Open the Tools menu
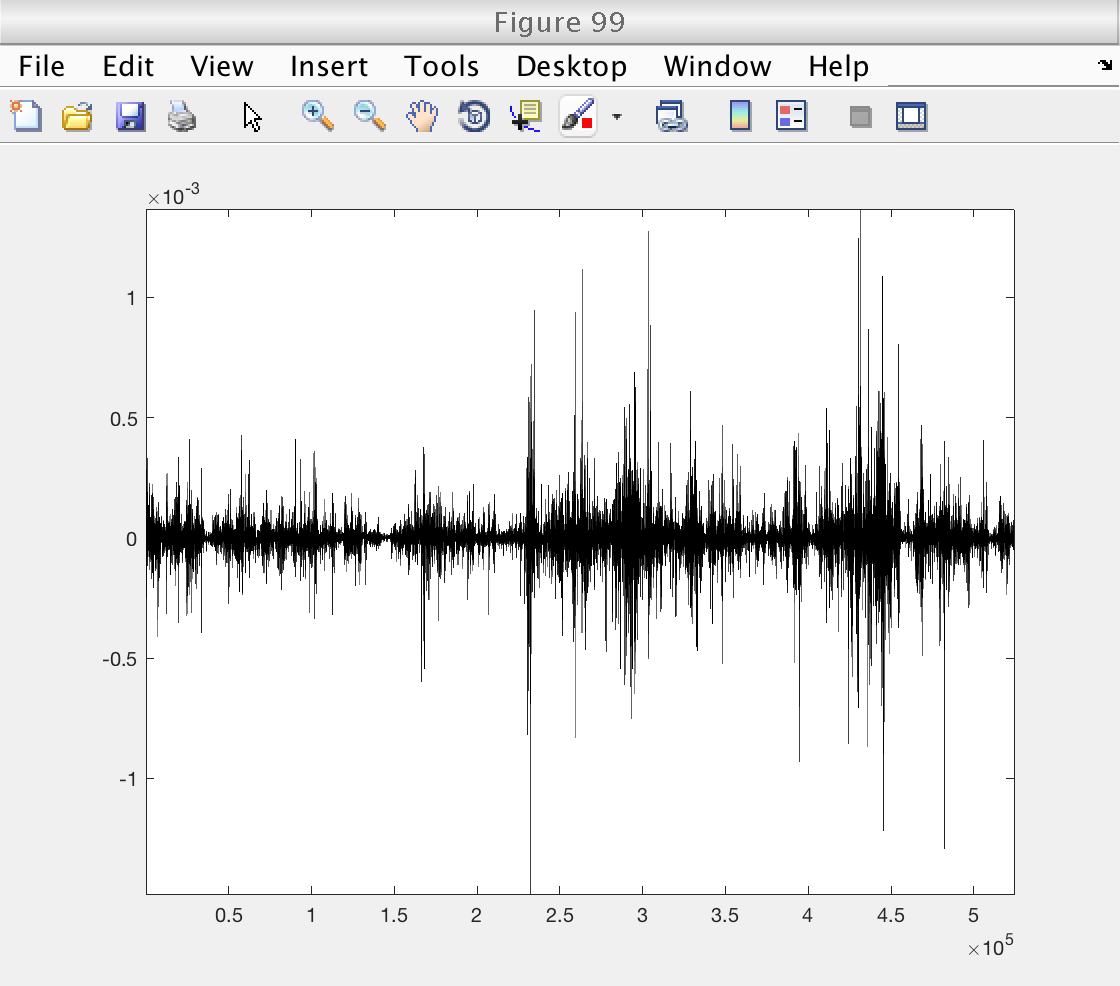This screenshot has width=1120, height=986. (x=441, y=66)
